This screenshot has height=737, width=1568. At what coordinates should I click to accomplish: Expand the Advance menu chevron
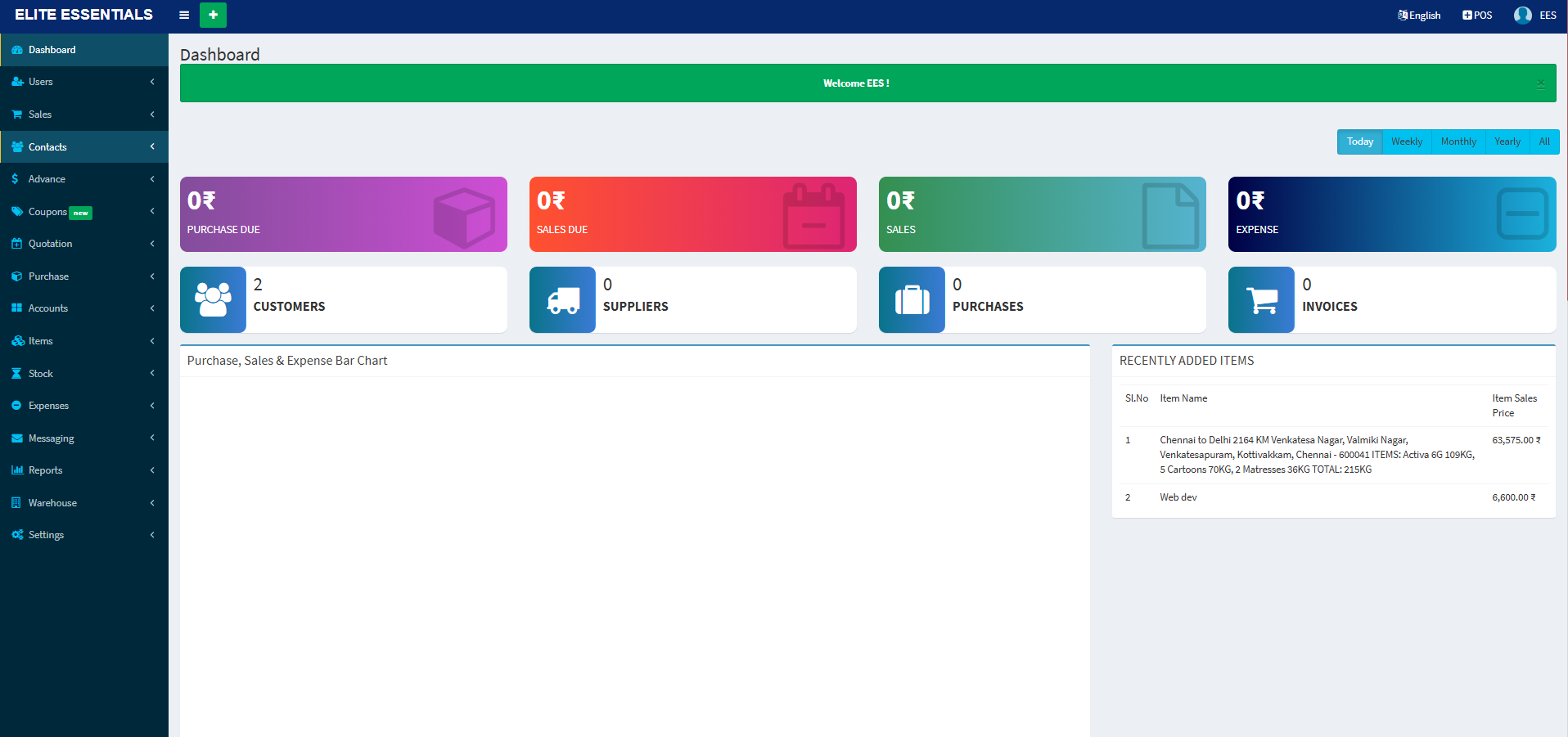point(152,179)
